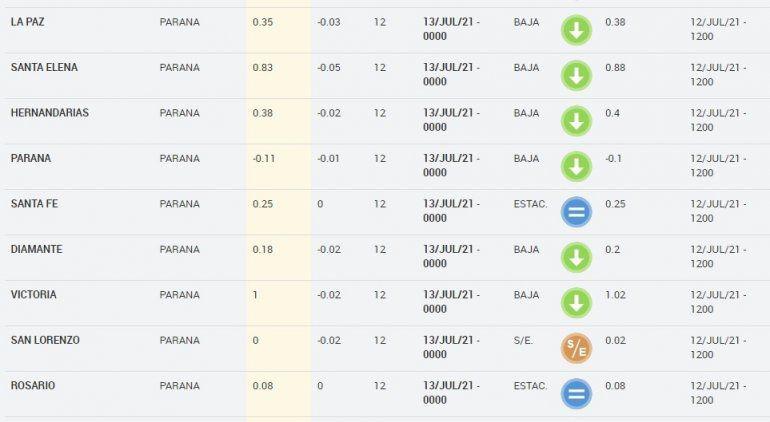Click the green down arrow in the Parana station row

[576, 166]
